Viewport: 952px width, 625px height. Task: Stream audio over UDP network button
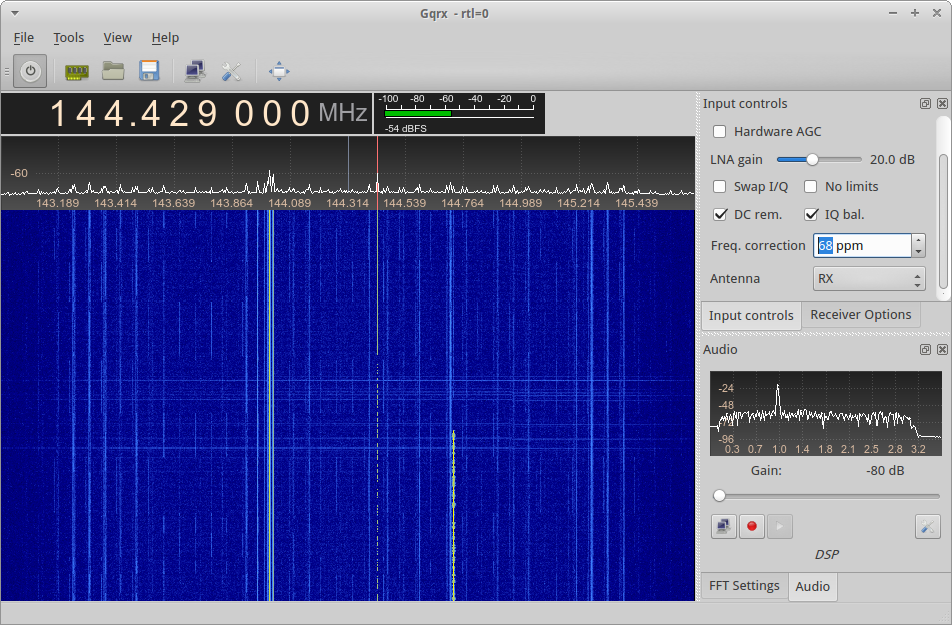click(x=724, y=526)
